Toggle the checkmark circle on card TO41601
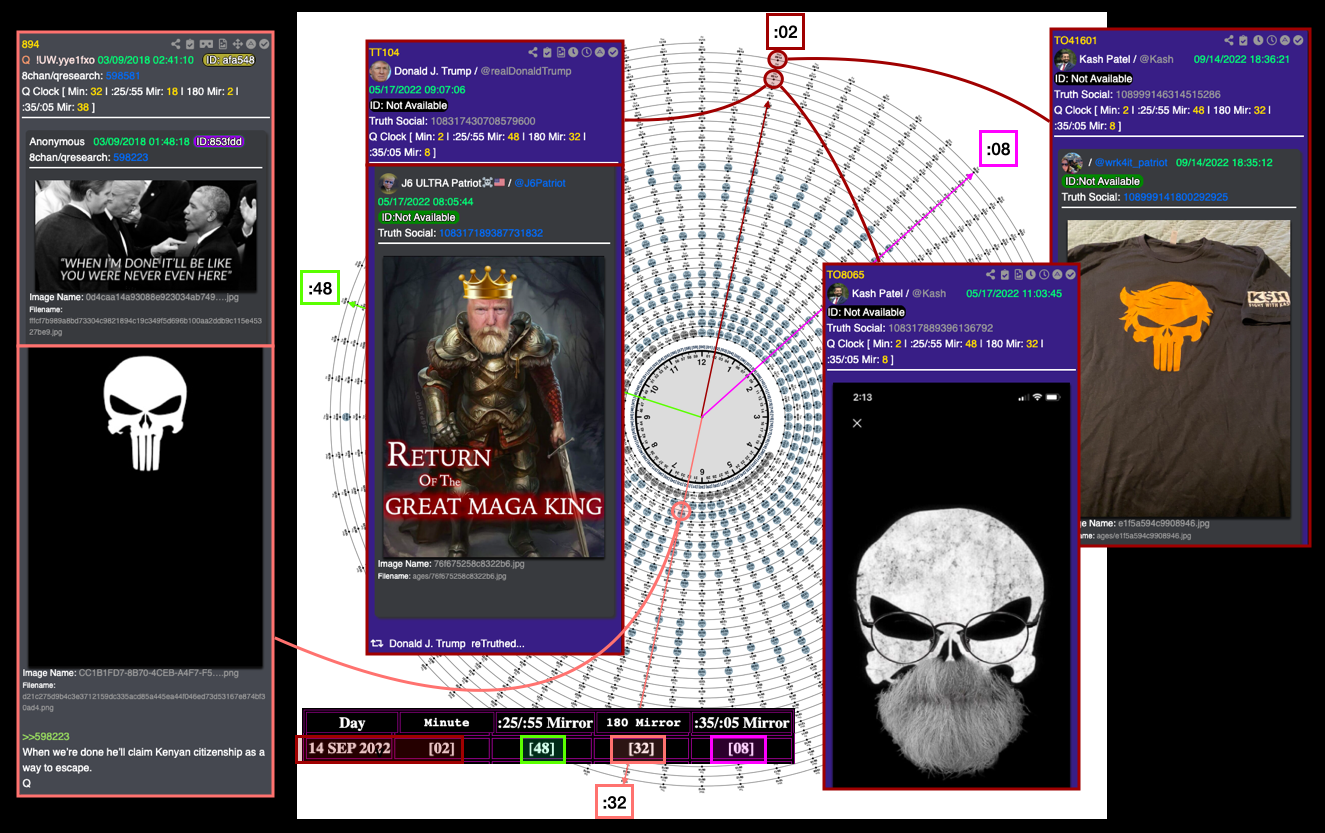Viewport: 1325px width, 833px height. click(x=1298, y=40)
